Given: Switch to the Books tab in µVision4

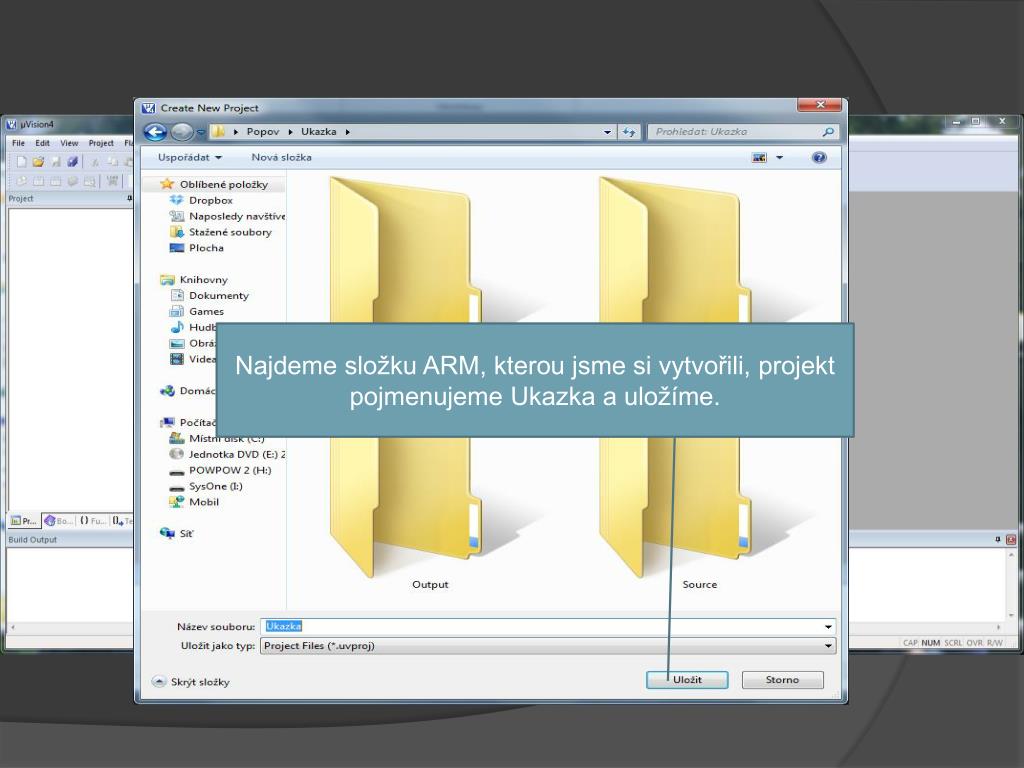Looking at the screenshot, I should point(59,520).
